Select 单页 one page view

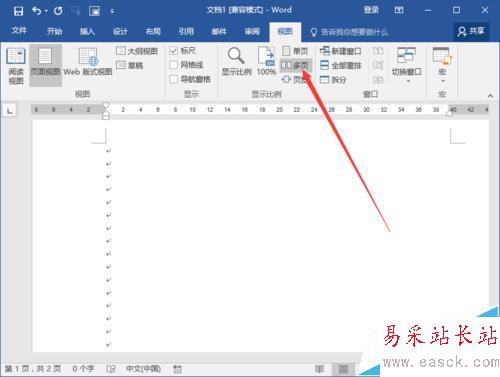click(x=295, y=51)
